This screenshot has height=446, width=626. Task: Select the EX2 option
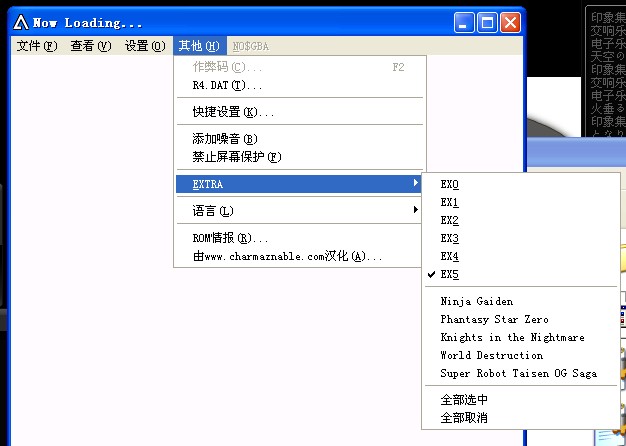point(521,220)
